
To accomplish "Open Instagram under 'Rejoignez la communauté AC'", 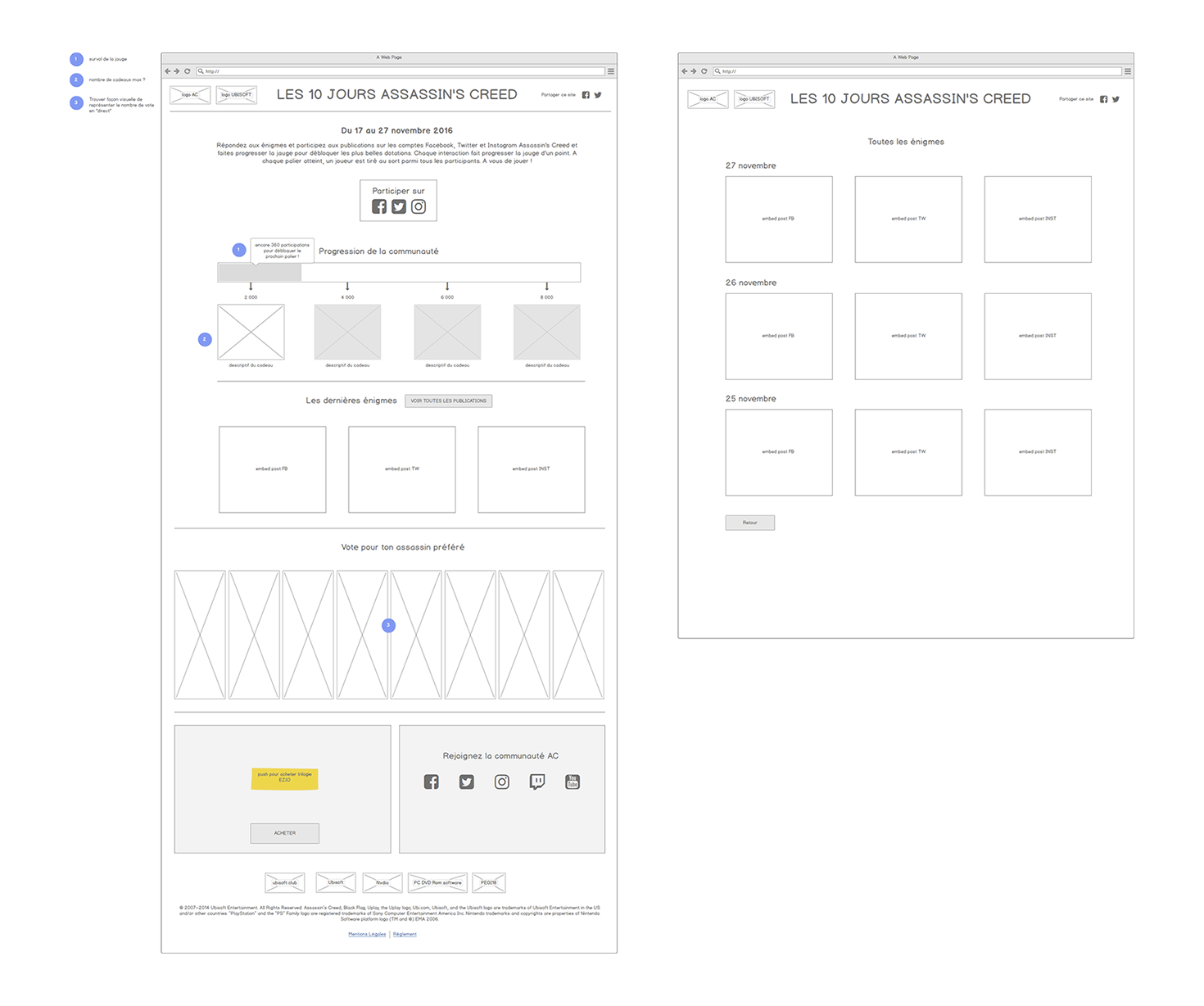I will tap(502, 782).
